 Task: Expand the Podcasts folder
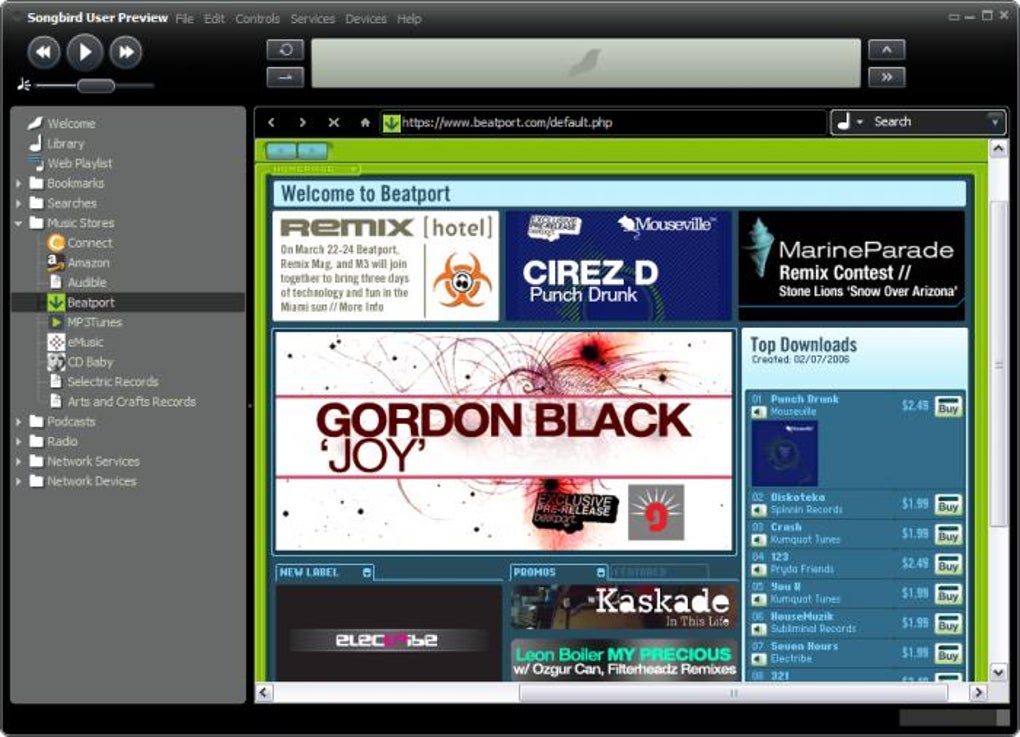coord(18,422)
